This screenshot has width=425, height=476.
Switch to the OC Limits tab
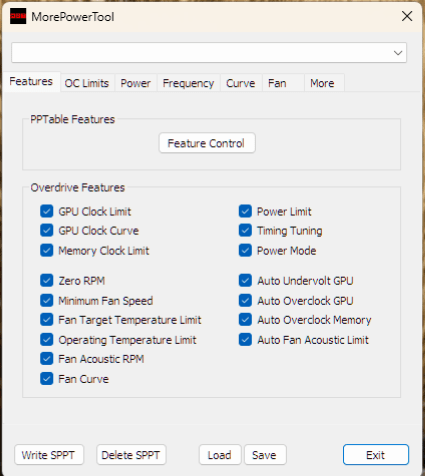point(87,83)
